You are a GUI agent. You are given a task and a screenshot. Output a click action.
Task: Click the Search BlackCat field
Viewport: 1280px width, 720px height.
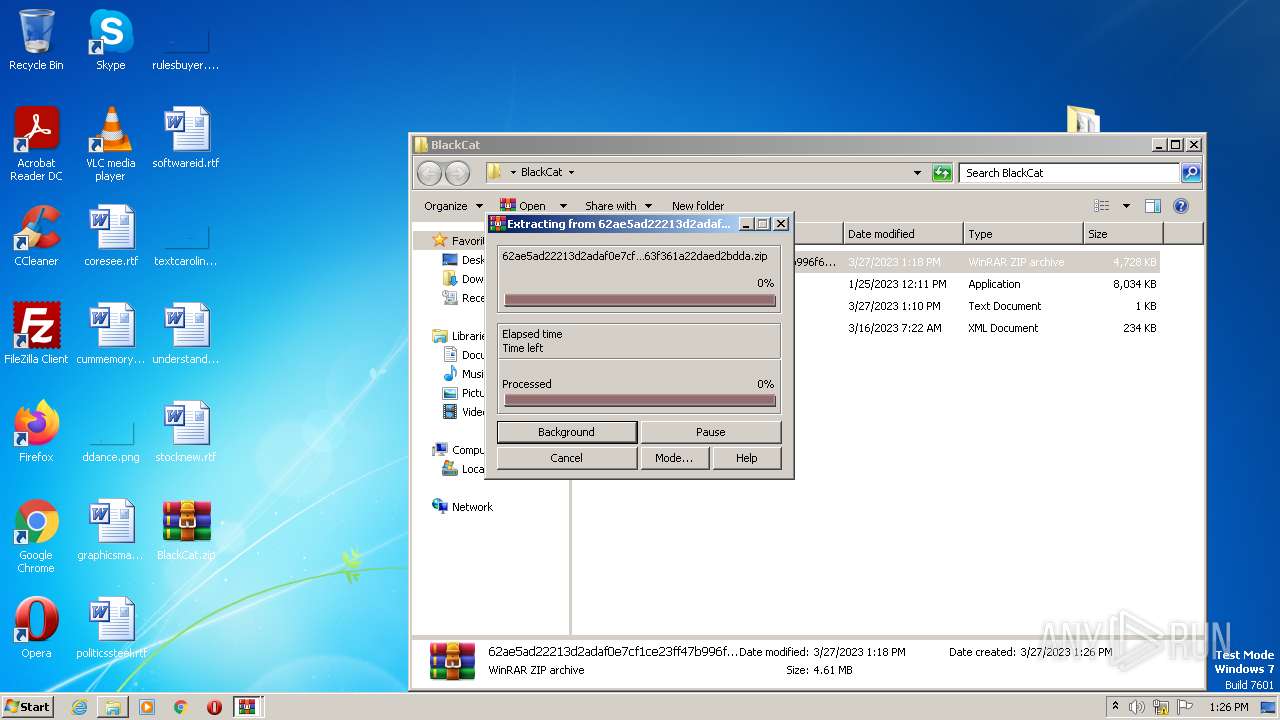point(1068,173)
